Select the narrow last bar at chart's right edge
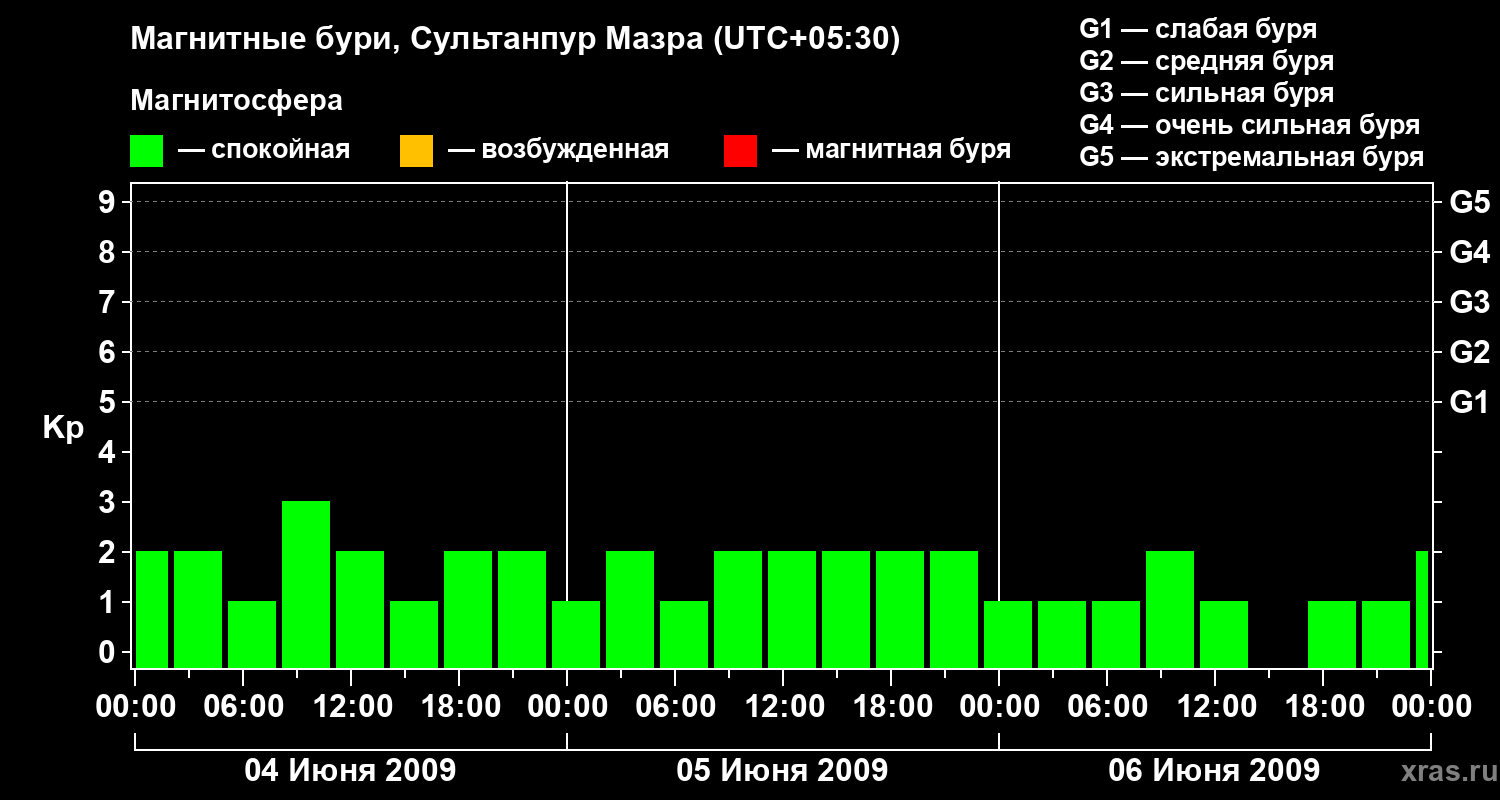1500x800 pixels. point(1422,609)
